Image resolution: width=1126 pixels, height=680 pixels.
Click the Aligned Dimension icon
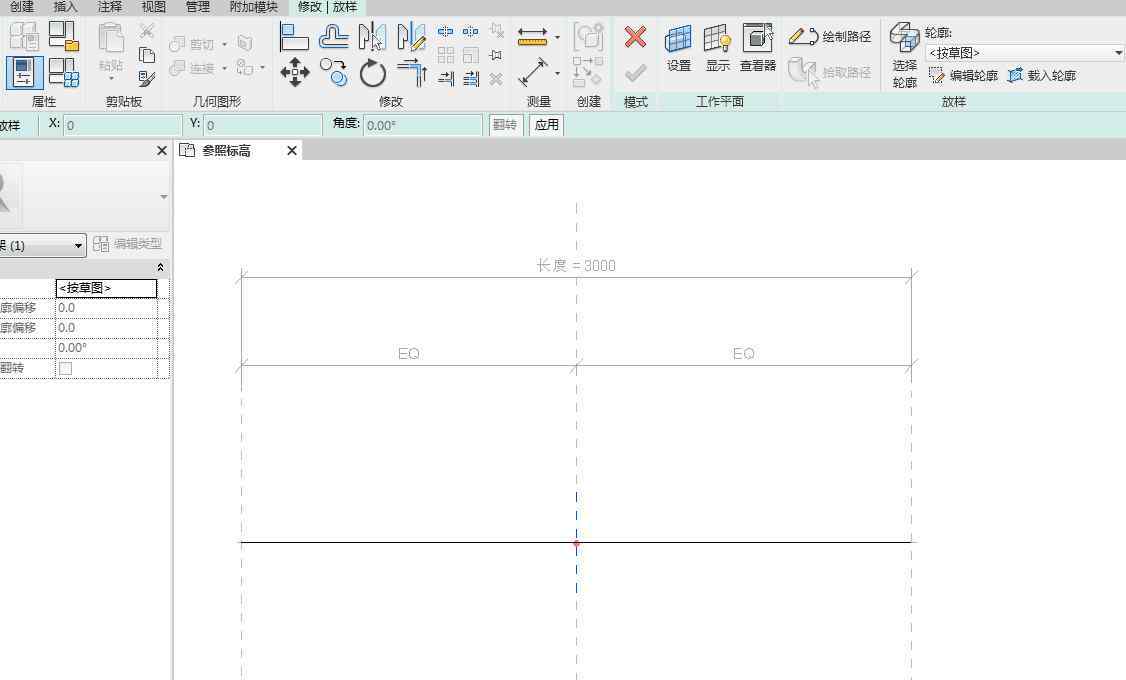533,73
